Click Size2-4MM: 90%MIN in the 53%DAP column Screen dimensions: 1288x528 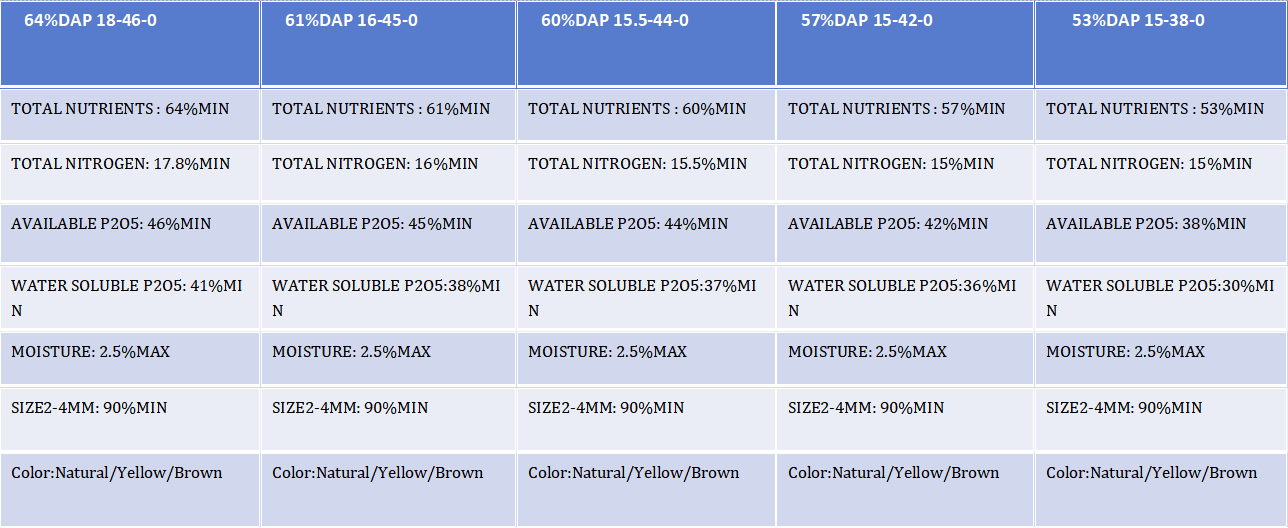click(x=1161, y=418)
